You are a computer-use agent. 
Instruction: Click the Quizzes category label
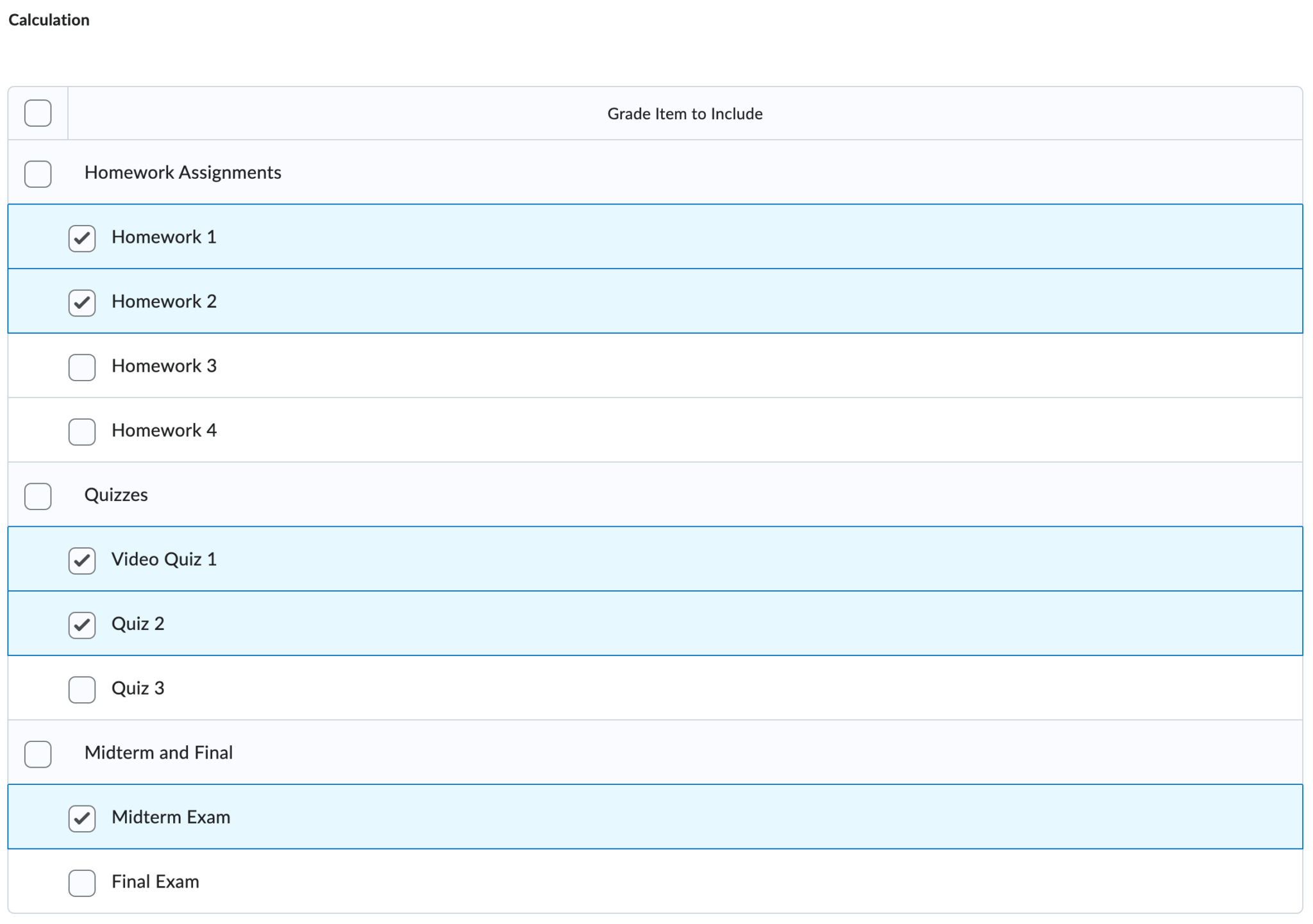[x=116, y=495]
